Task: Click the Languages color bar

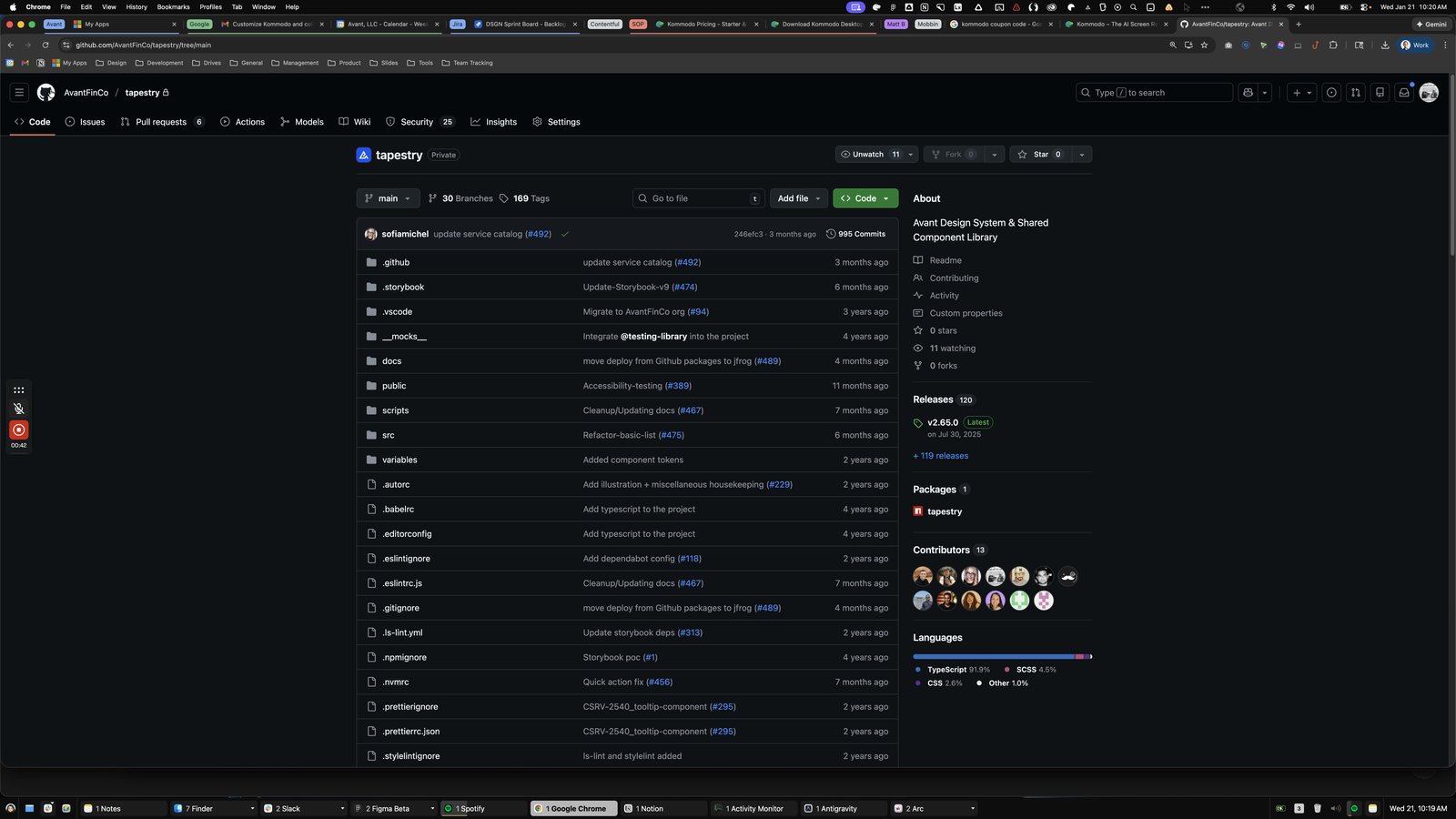Action: click(1002, 656)
